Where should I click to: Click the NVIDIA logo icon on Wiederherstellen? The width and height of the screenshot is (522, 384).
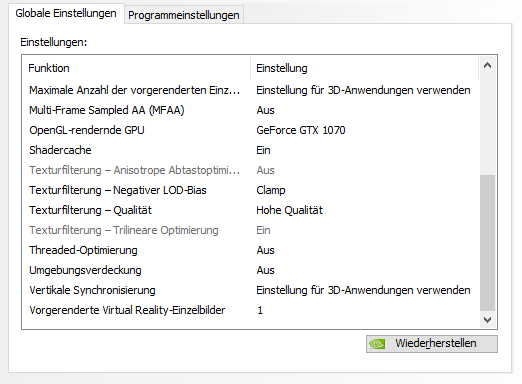(377, 344)
